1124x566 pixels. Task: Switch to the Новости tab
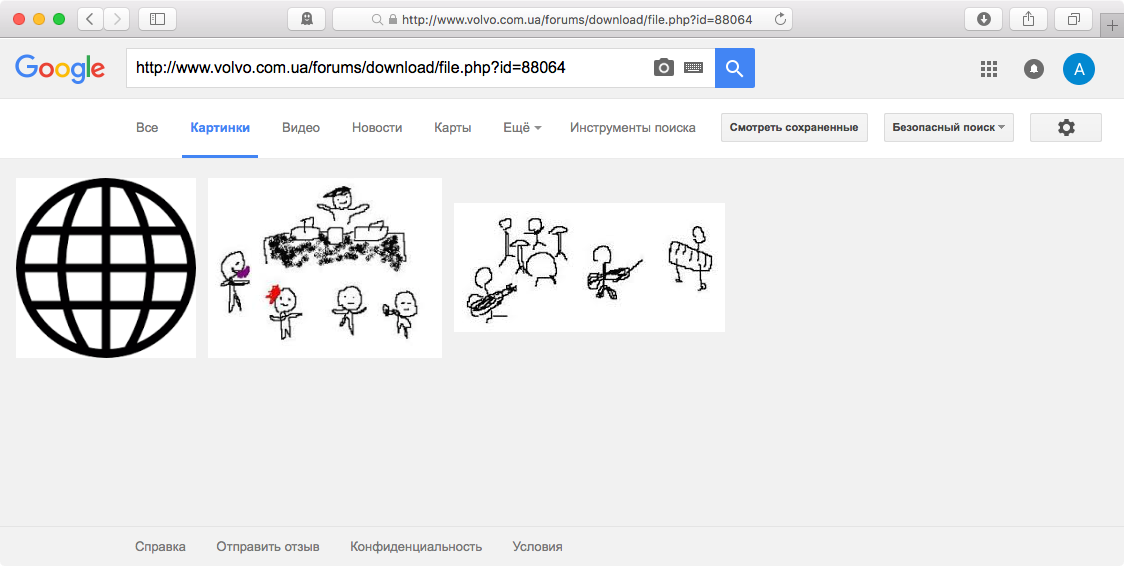click(x=377, y=128)
